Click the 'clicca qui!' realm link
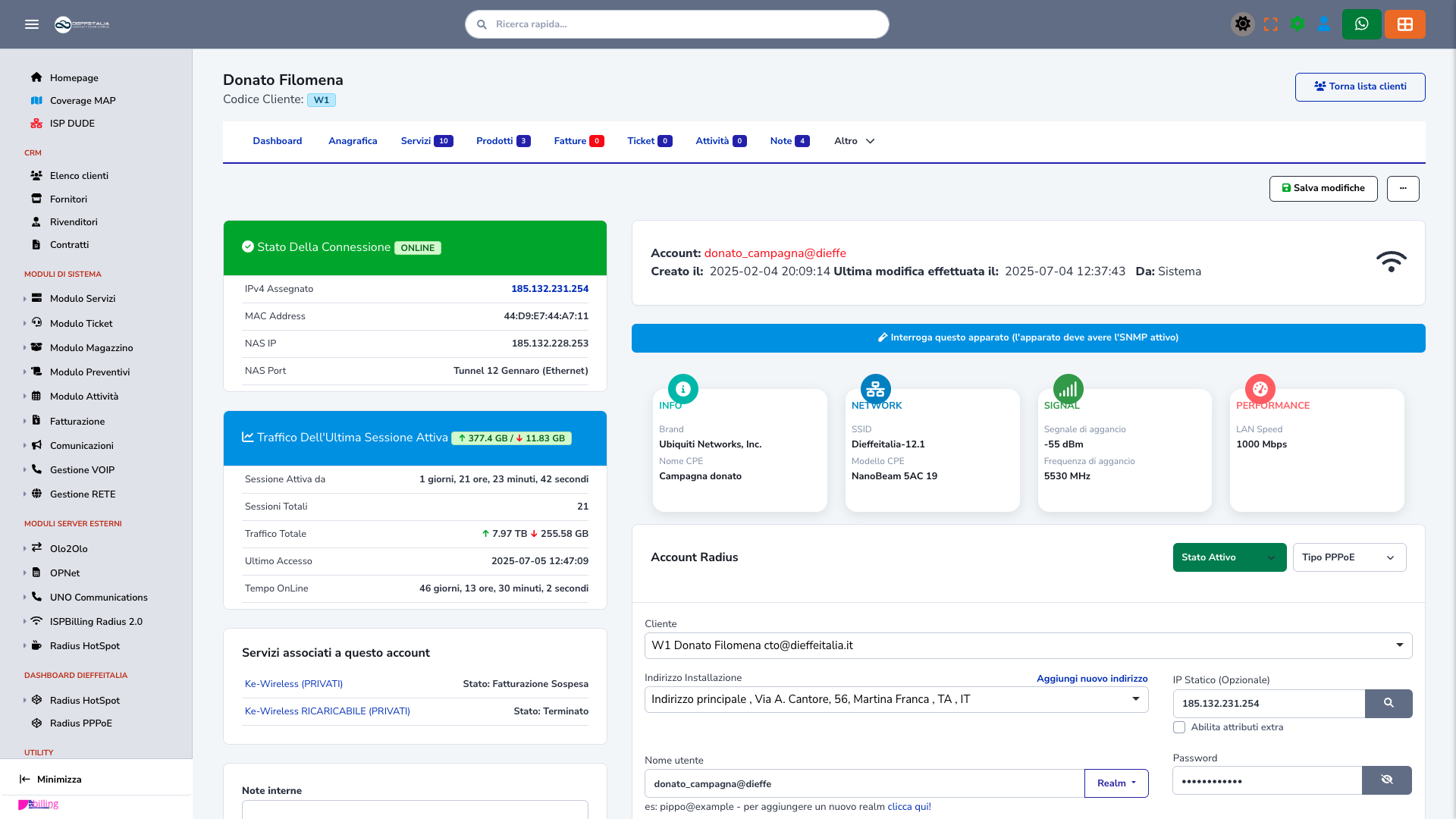Screen dimensions: 1456x819 909,807
